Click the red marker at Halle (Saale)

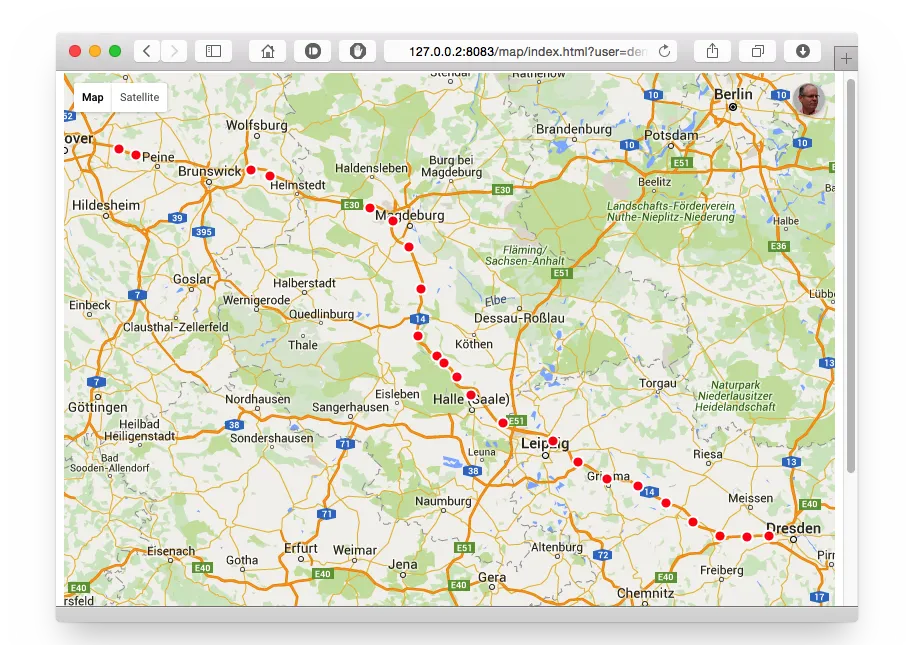471,394
